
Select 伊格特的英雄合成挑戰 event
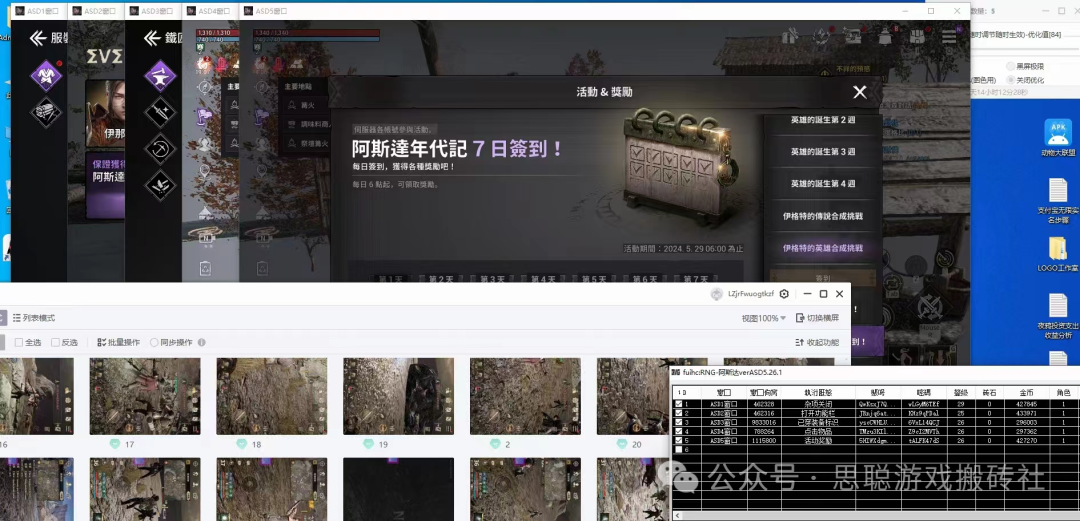[x=823, y=247]
